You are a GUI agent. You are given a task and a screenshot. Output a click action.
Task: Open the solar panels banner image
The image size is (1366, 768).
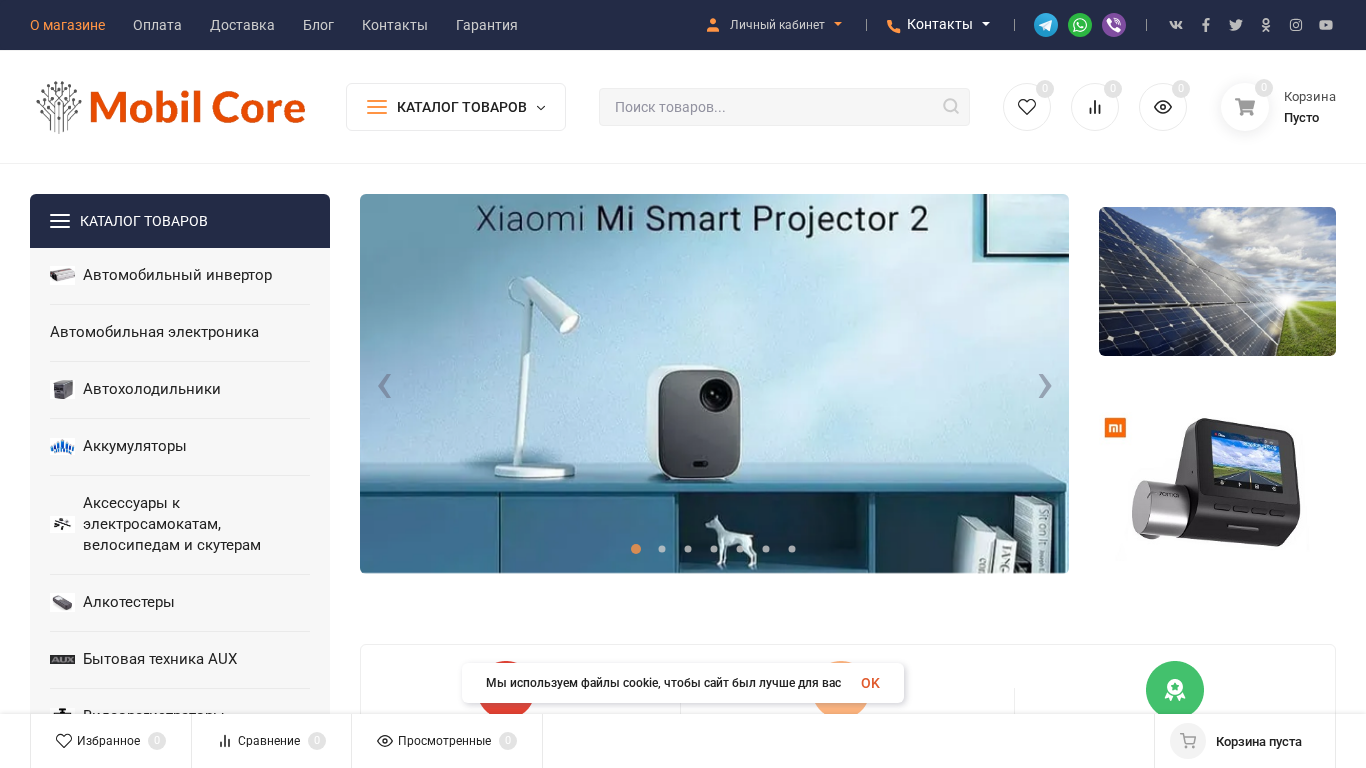(x=1217, y=281)
